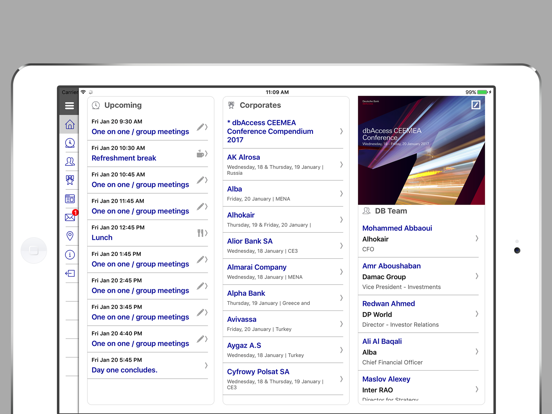Expand chevron for Alior Bank SA
Image resolution: width=552 pixels, height=414 pixels.
341,246
